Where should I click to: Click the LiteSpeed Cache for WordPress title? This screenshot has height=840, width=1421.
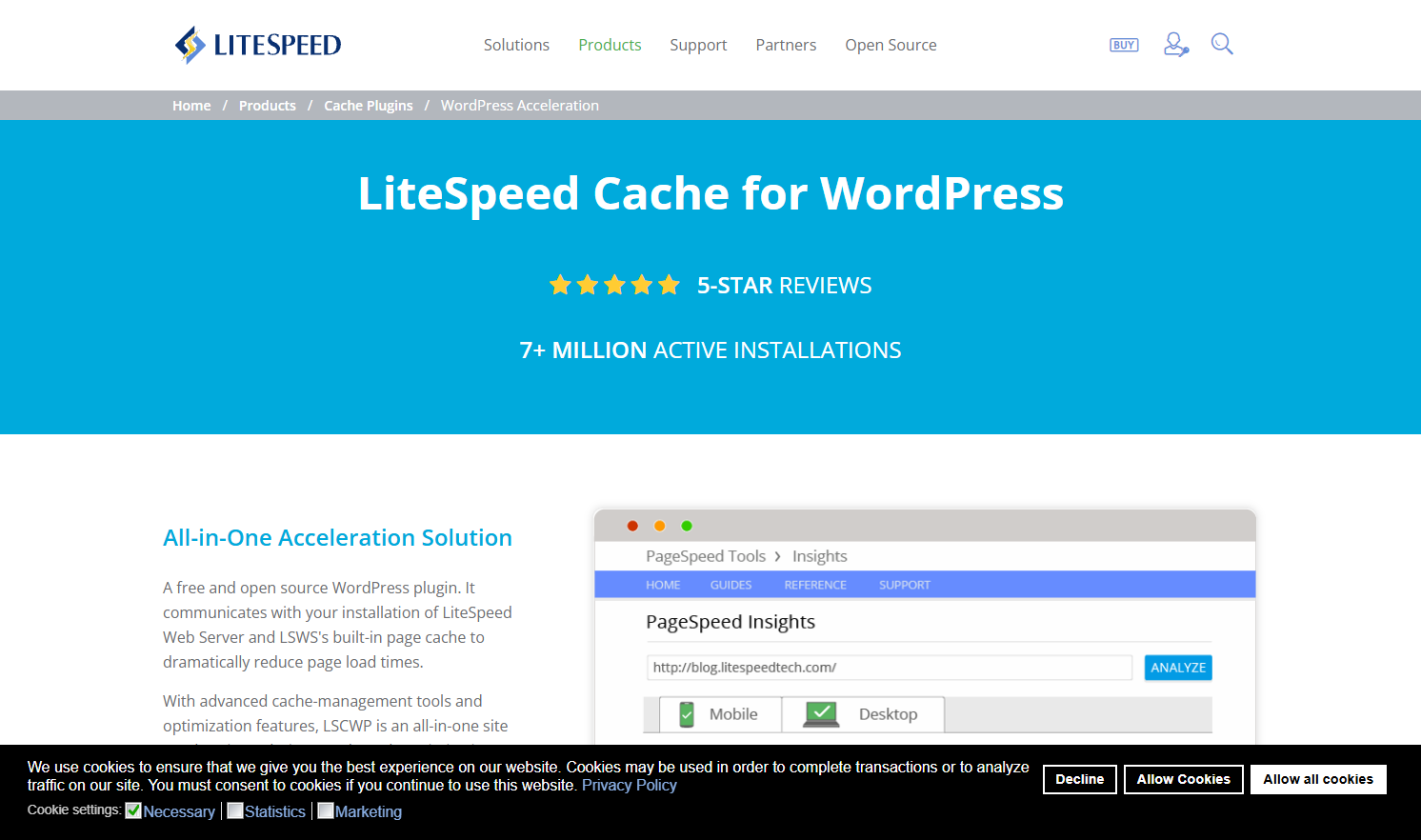tap(710, 193)
